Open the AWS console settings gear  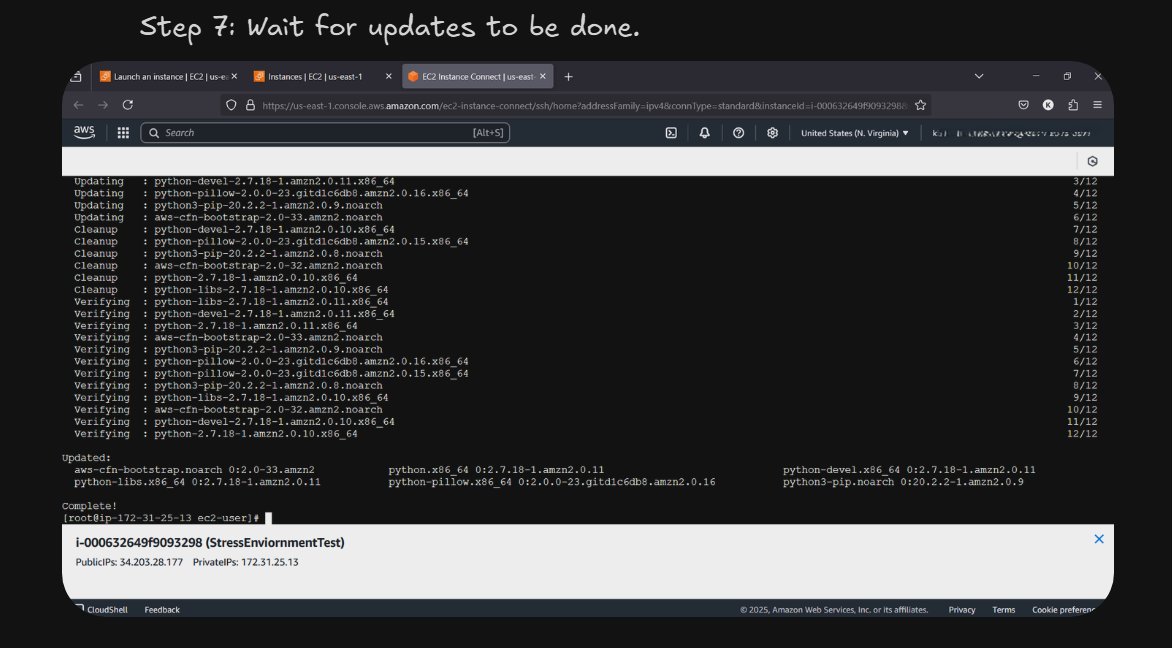[x=772, y=133]
